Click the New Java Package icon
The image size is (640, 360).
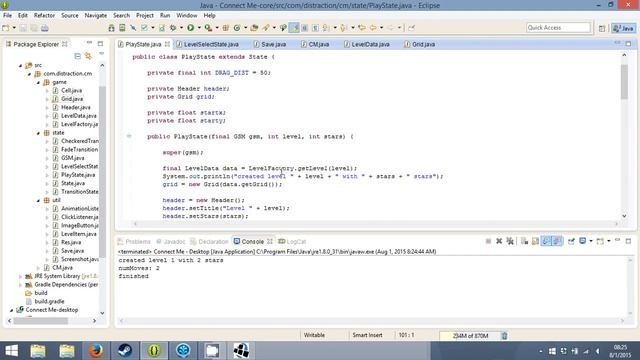226,28
